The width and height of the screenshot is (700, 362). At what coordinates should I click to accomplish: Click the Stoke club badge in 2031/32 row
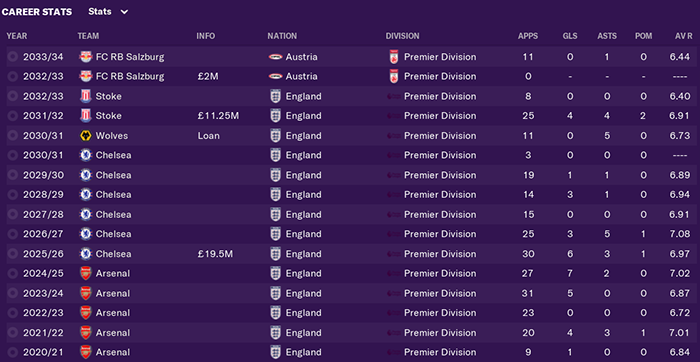tap(85, 116)
